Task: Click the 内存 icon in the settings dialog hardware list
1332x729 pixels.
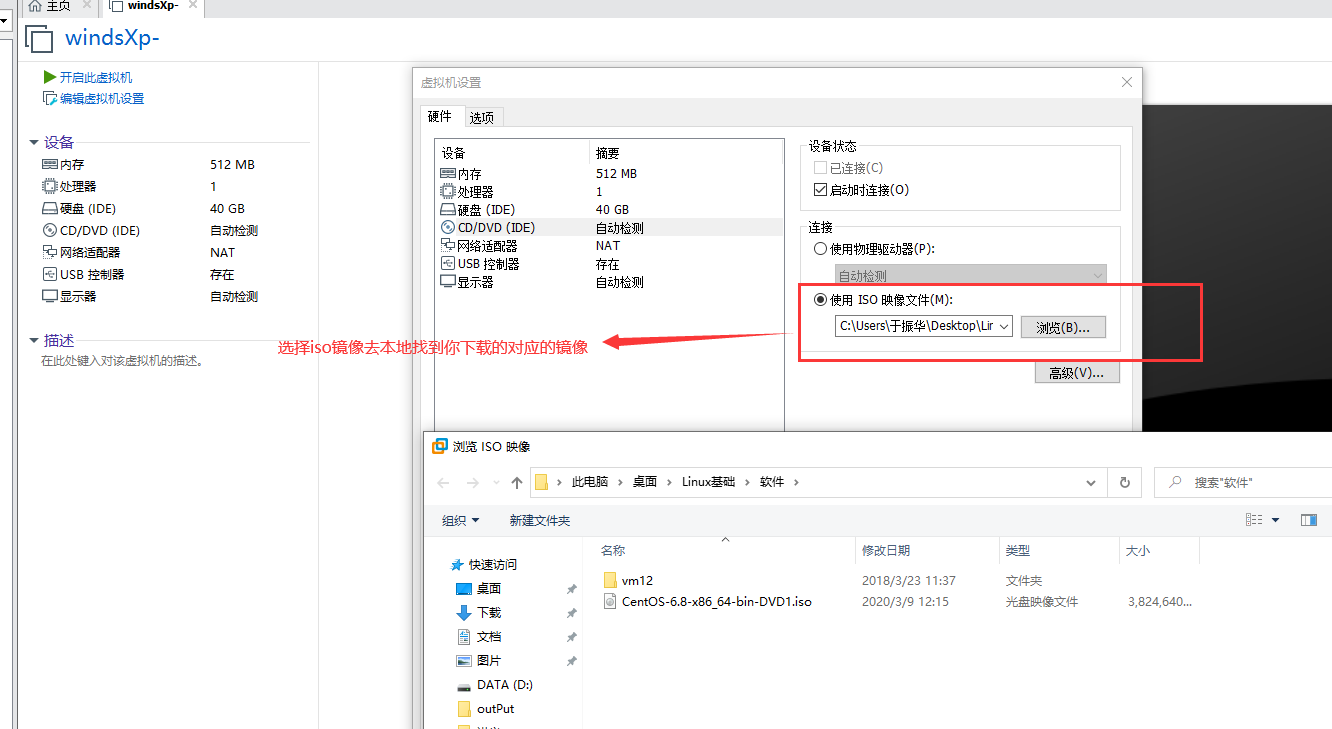Action: click(448, 173)
